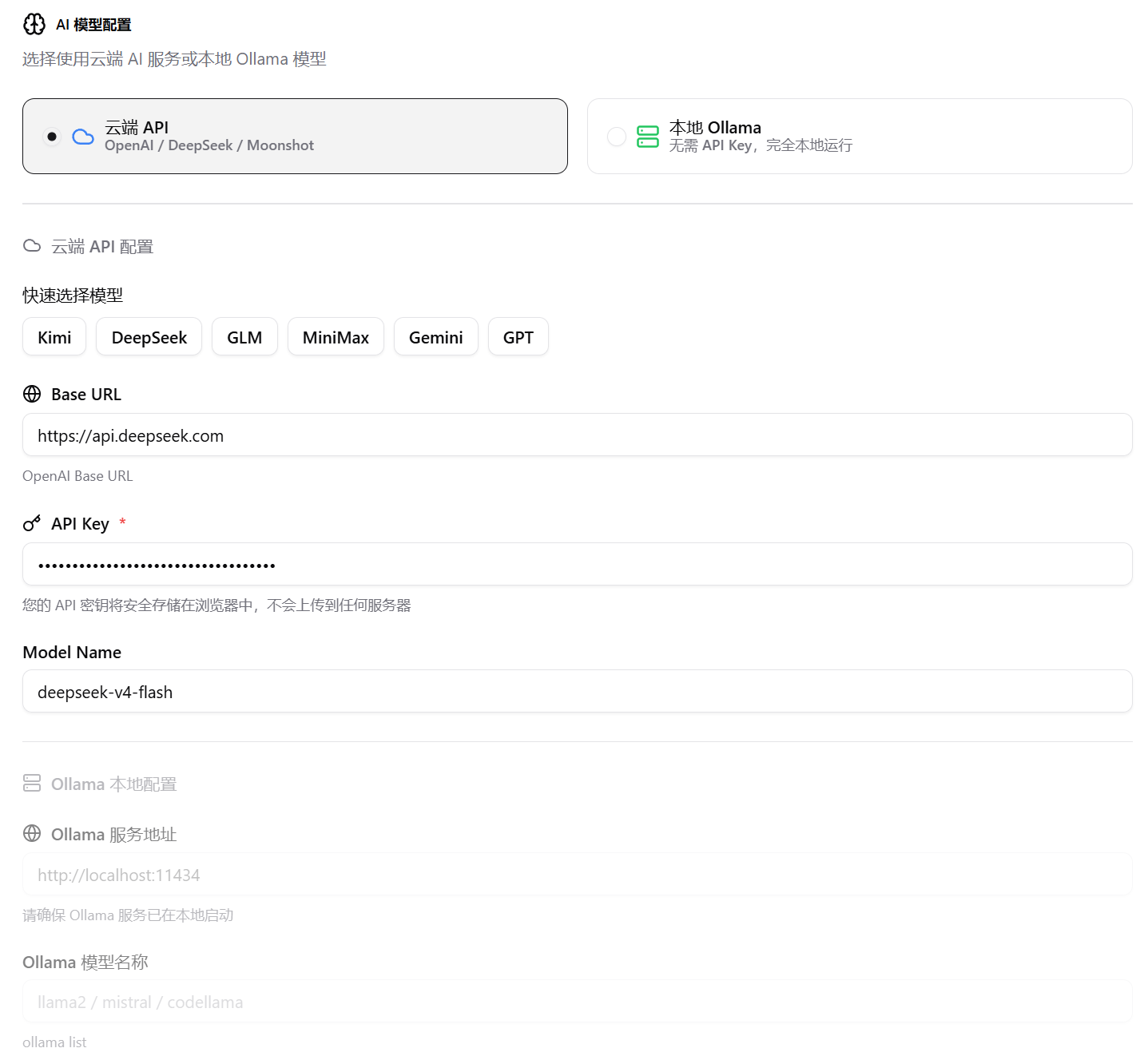Image resolution: width=1148 pixels, height=1056 pixels.
Task: Click the blue cloud icon in 云端 API card
Action: (x=83, y=137)
